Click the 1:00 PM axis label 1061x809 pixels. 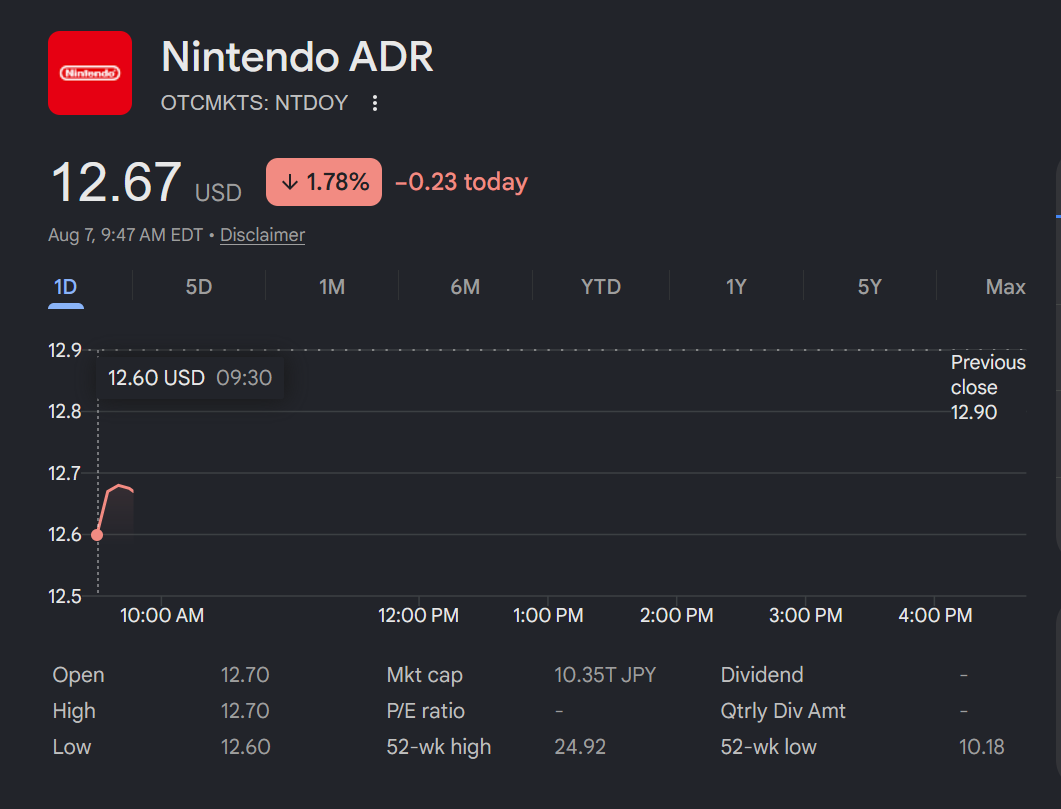click(548, 616)
